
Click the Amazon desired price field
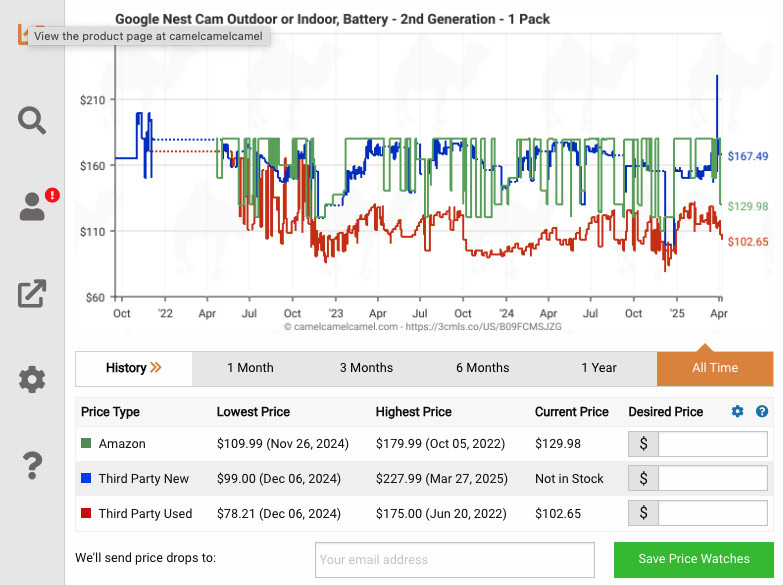click(x=712, y=444)
